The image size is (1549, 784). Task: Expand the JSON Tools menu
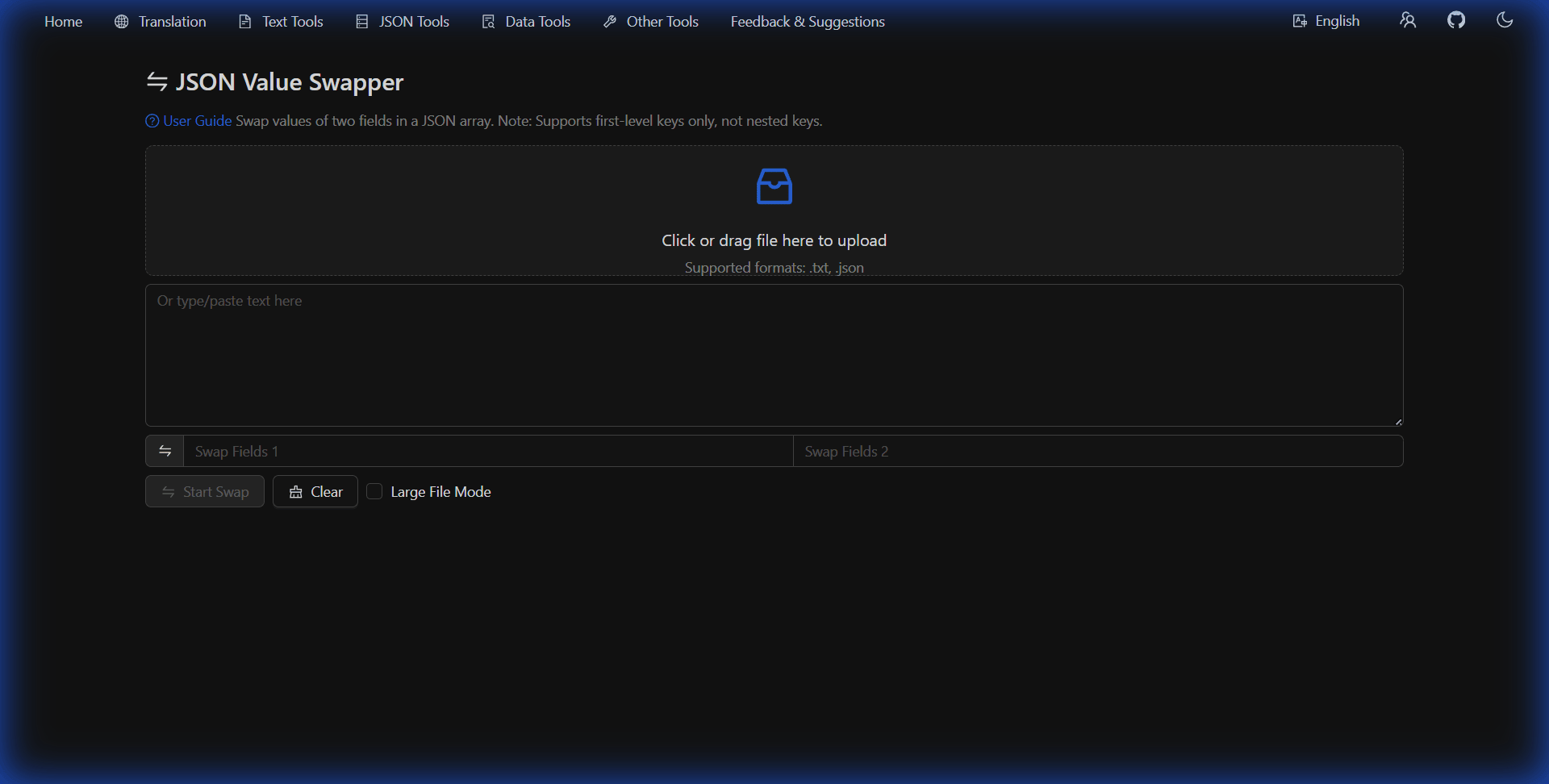click(x=403, y=22)
